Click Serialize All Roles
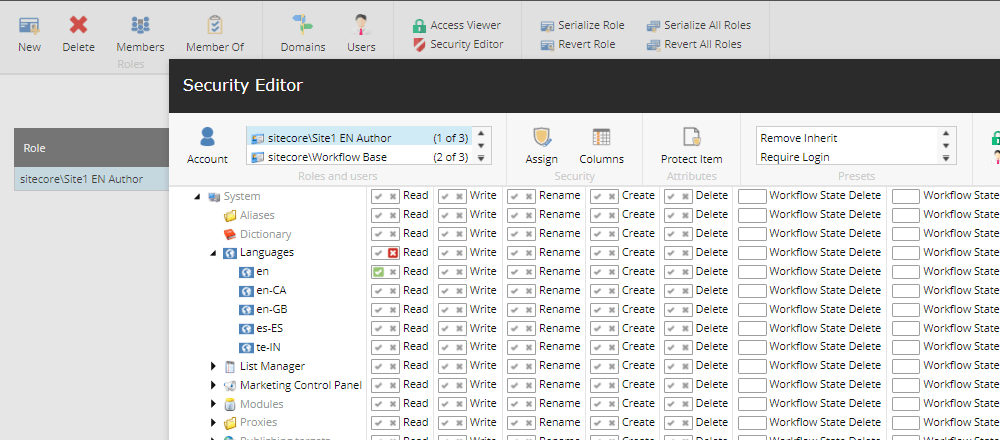Viewport: 1000px width, 440px height. [699, 26]
